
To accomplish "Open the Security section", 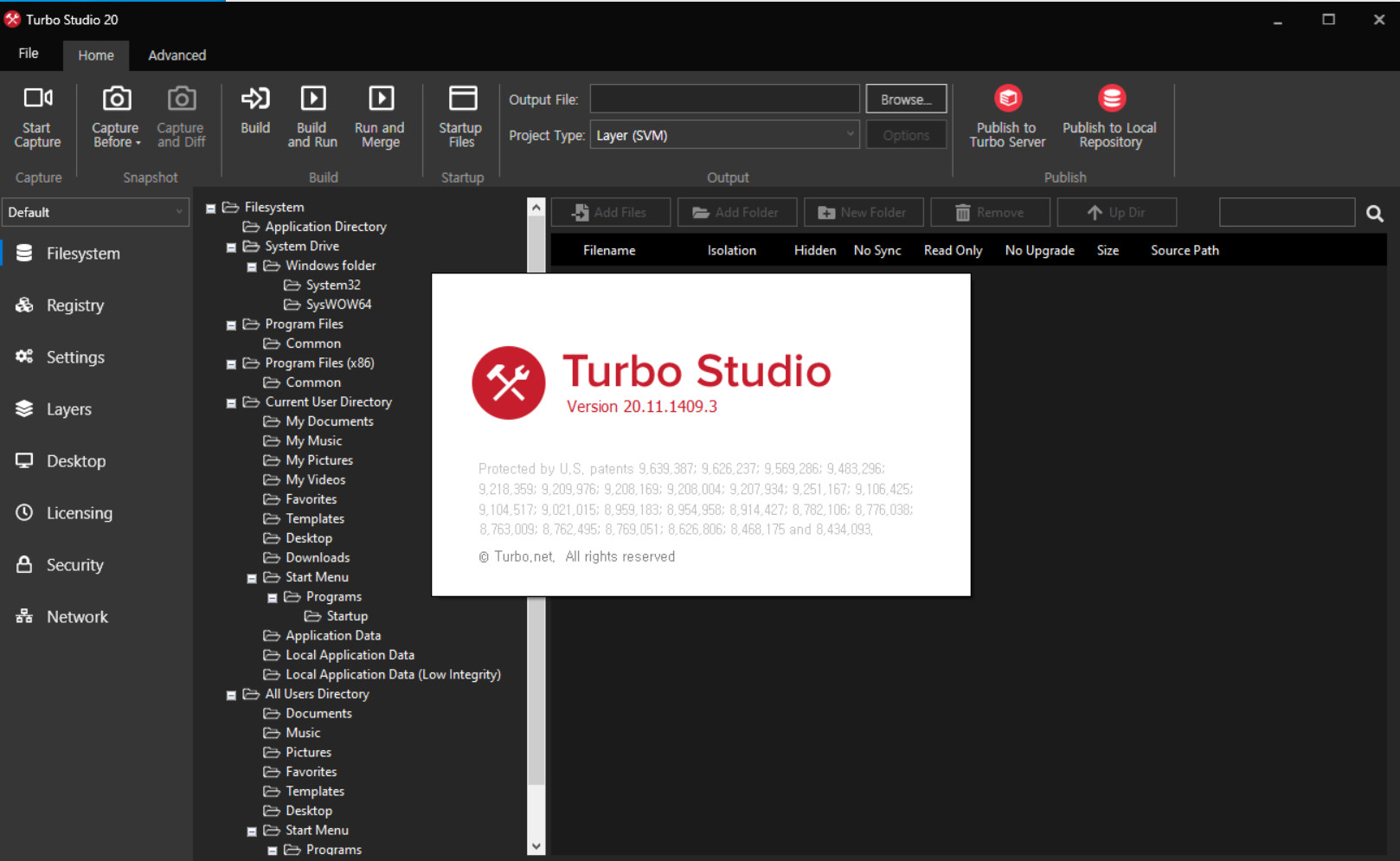I will [96, 565].
